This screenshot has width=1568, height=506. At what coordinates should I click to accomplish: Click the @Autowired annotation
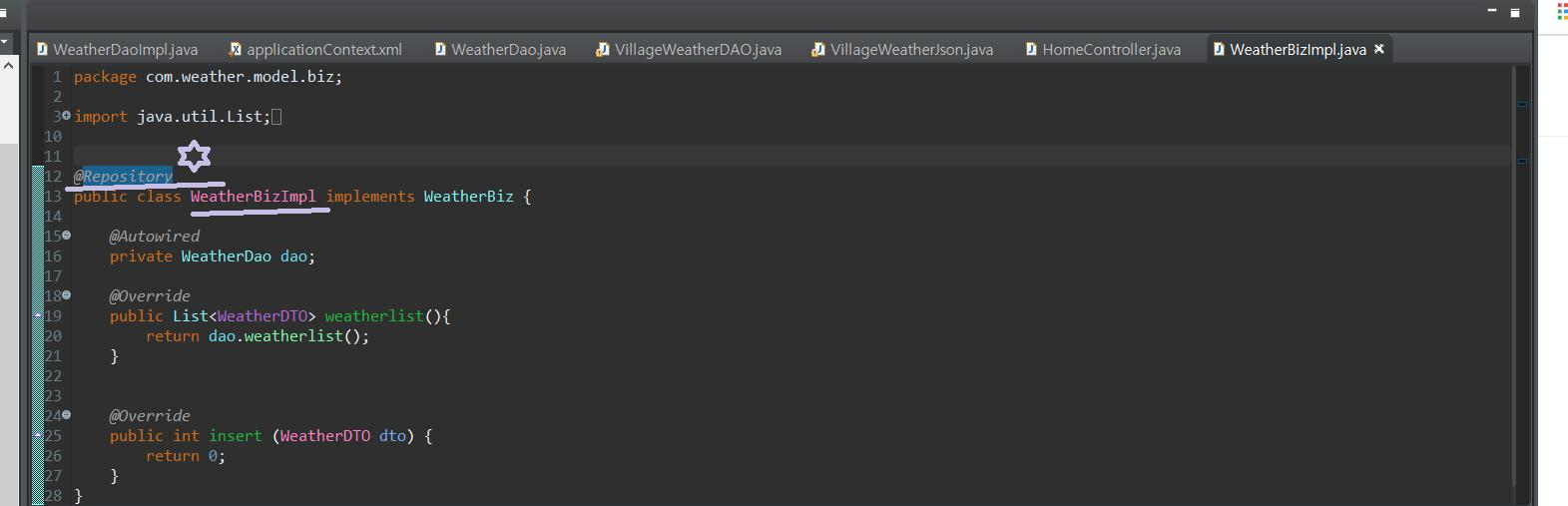155,237
